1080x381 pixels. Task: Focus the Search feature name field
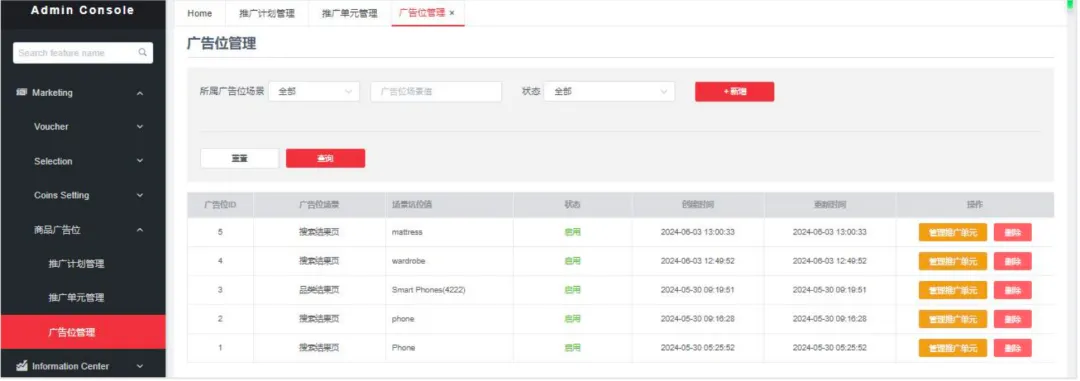click(x=83, y=53)
